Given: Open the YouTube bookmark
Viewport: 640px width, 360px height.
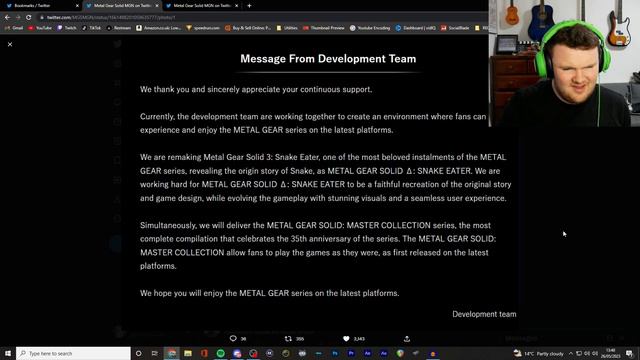Looking at the screenshot, I should 40,28.
